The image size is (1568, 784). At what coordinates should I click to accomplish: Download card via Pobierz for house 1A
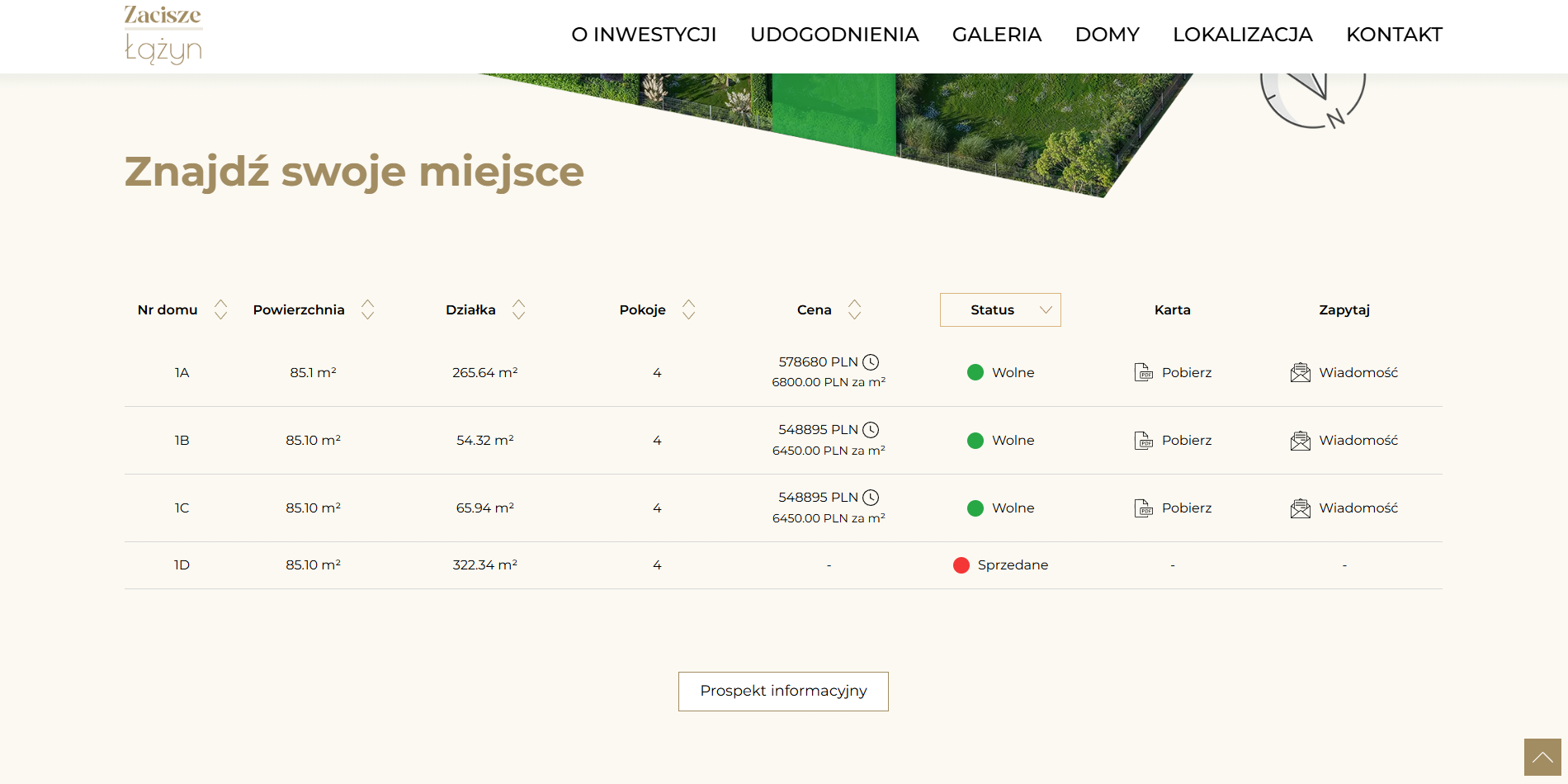click(1187, 372)
